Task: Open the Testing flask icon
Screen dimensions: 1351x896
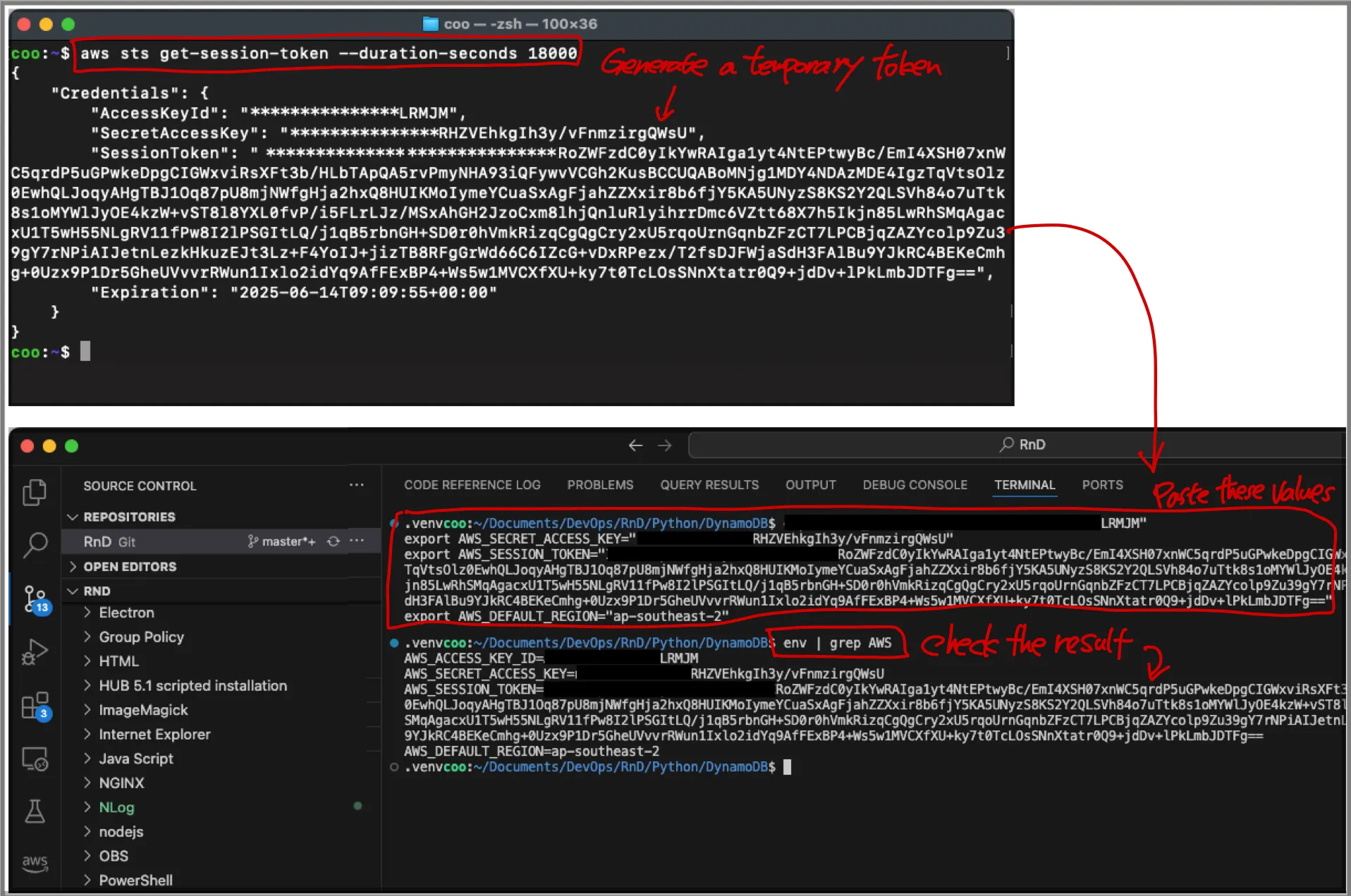Action: tap(35, 811)
